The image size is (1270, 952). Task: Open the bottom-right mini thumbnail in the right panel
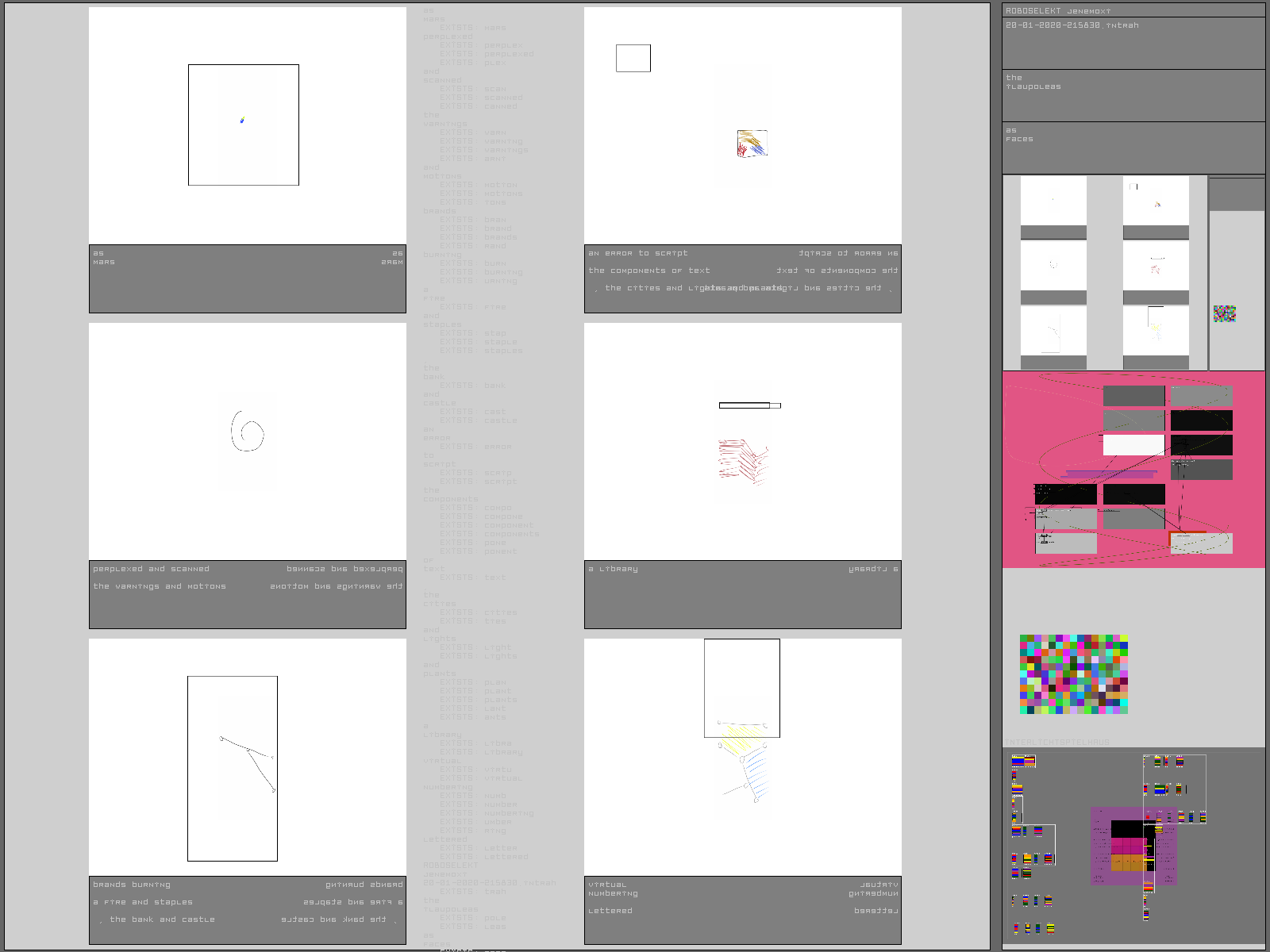click(1156, 331)
